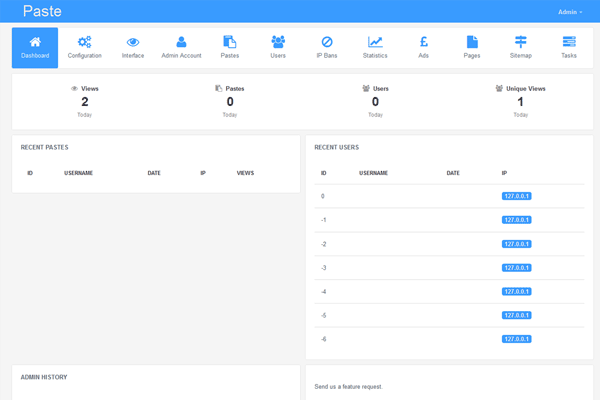Screen dimensions: 600x400
Task: View Statistics chart icon
Action: point(375,42)
